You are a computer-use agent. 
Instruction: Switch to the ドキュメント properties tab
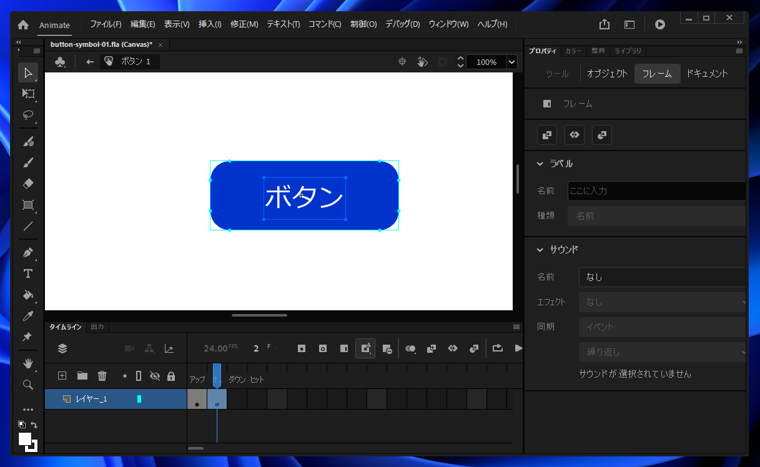point(707,74)
